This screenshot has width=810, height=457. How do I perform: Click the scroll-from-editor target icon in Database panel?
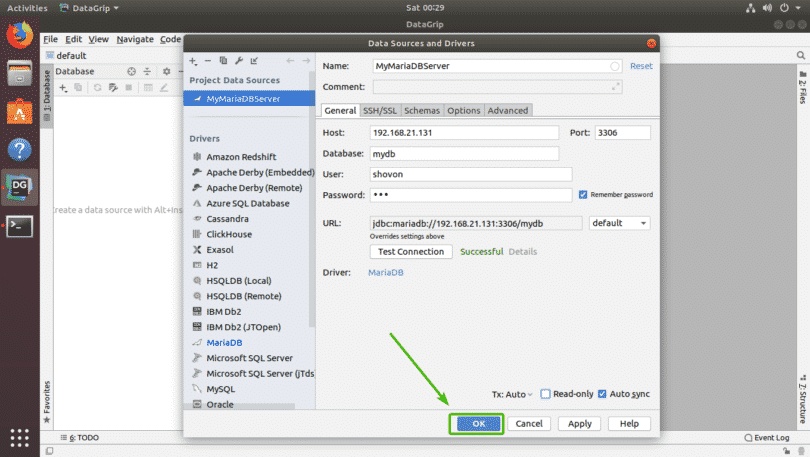point(132,71)
